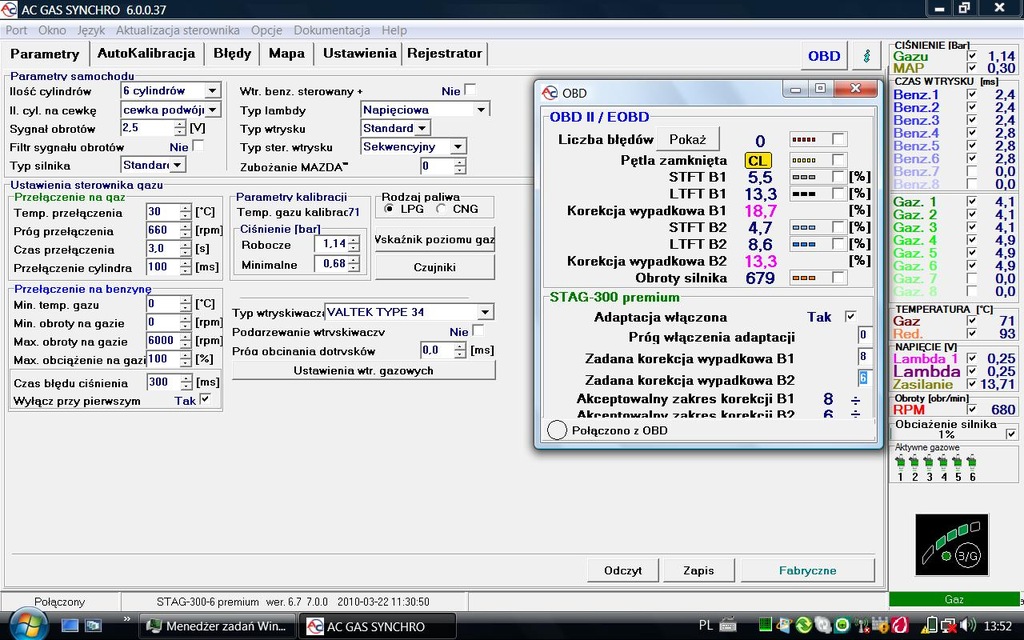Open the Il. cyl. na cewkę dropdown
The image size is (1024, 640).
[x=212, y=110]
